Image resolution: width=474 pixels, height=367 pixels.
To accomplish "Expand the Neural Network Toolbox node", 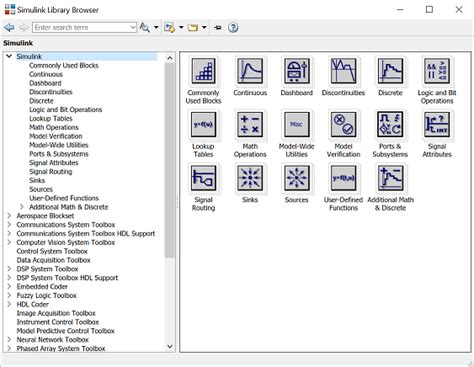I will point(9,340).
